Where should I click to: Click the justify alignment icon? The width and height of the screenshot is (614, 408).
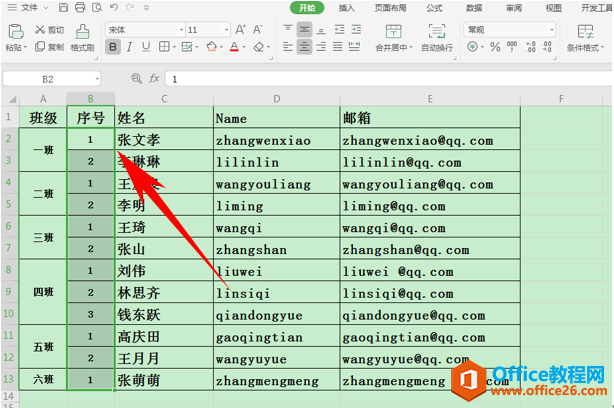338,47
